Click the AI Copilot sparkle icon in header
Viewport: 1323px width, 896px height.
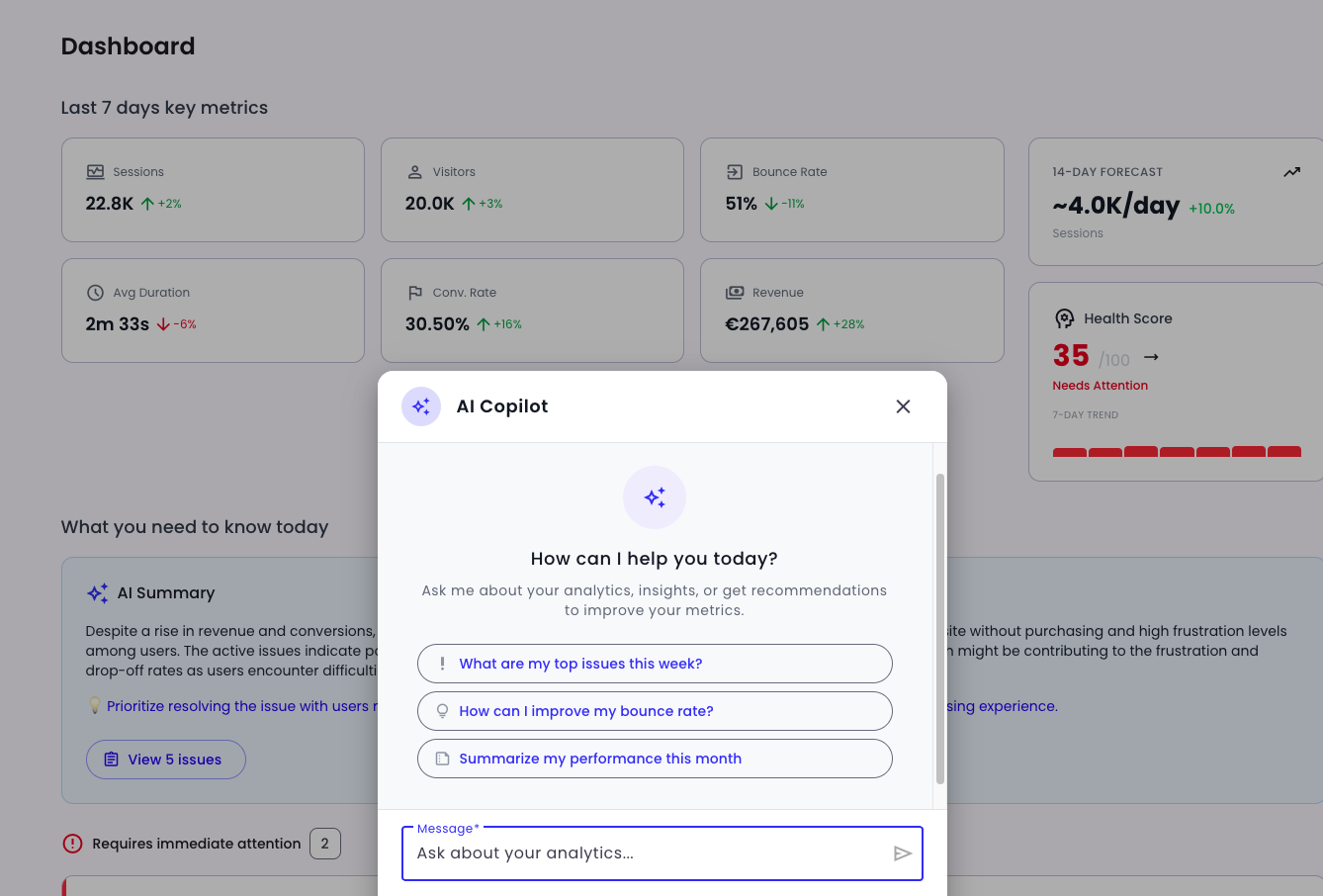pyautogui.click(x=421, y=406)
